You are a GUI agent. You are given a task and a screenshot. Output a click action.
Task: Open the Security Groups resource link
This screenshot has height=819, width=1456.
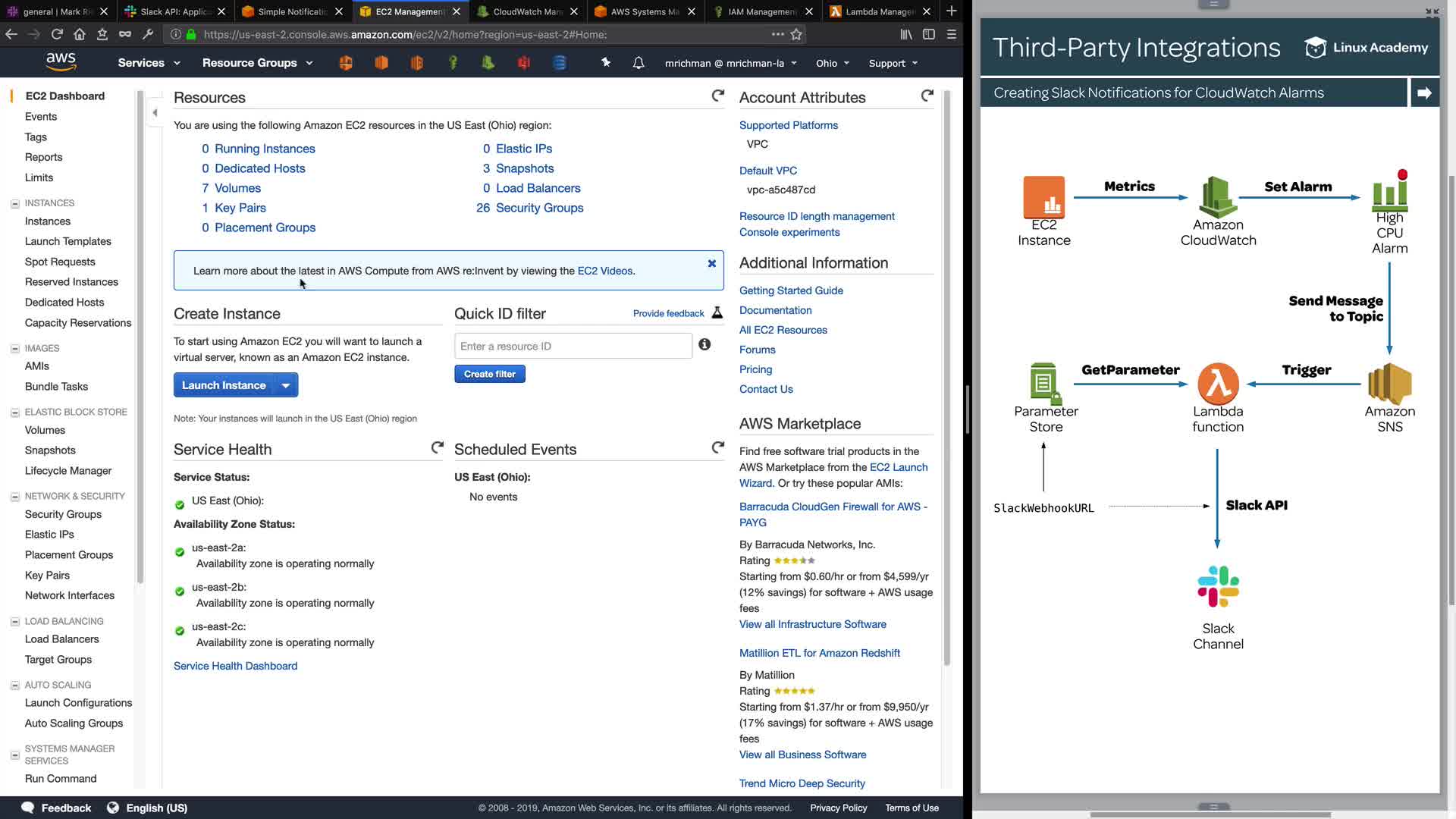point(539,208)
